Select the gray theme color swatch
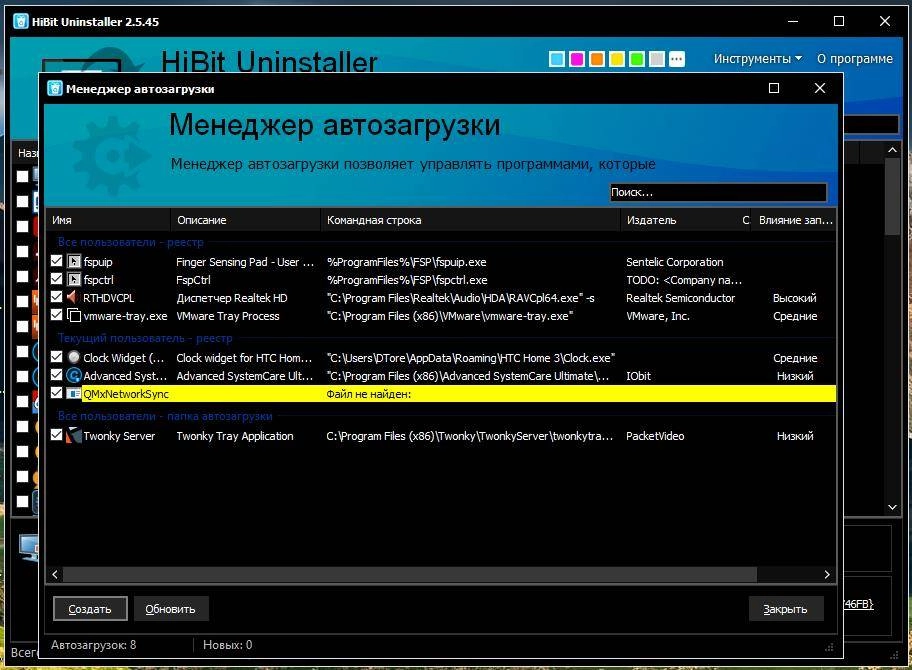This screenshot has width=912, height=670. pyautogui.click(x=657, y=59)
